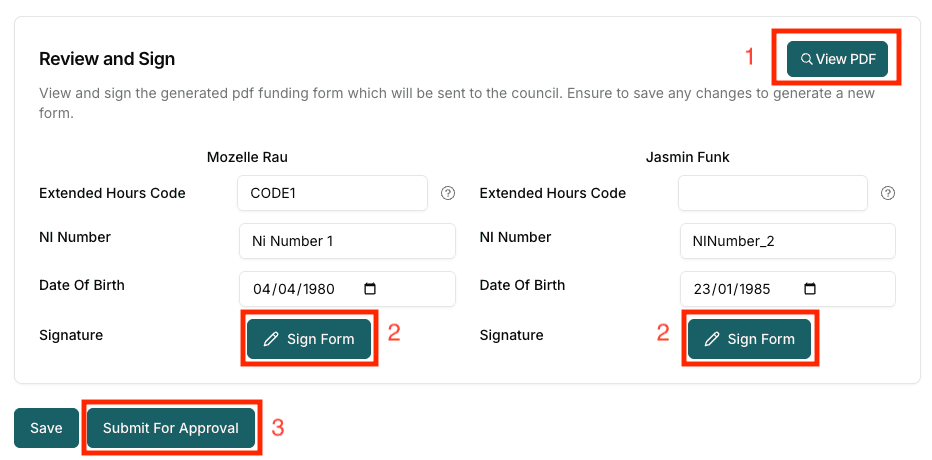The height and width of the screenshot is (460, 932).
Task: Select month 01 in Jasmin Funk's birth date
Action: point(726,289)
